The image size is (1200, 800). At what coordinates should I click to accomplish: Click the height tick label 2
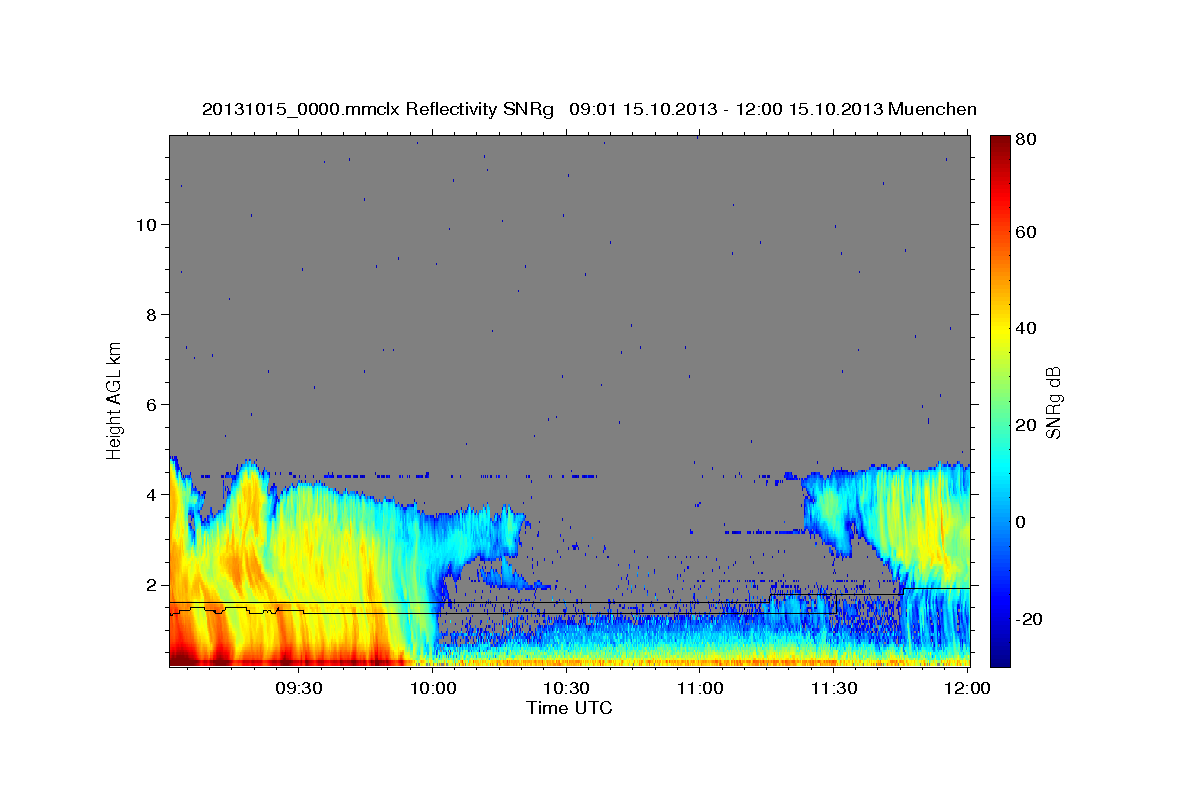pos(153,584)
